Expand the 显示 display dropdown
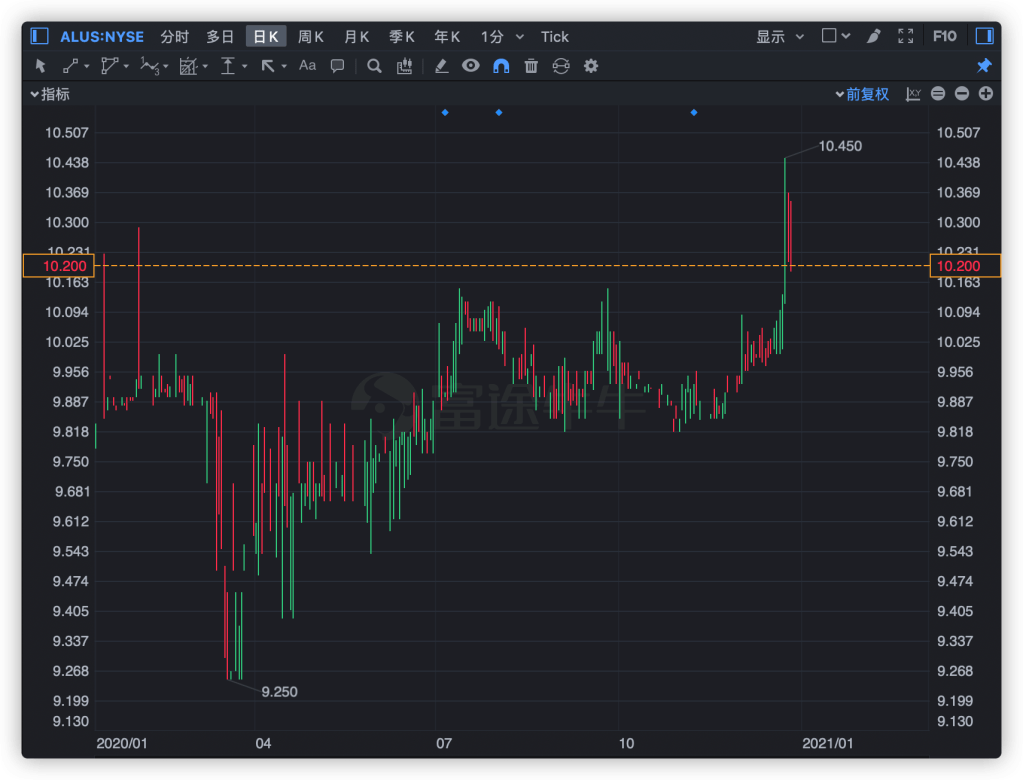 (x=780, y=36)
